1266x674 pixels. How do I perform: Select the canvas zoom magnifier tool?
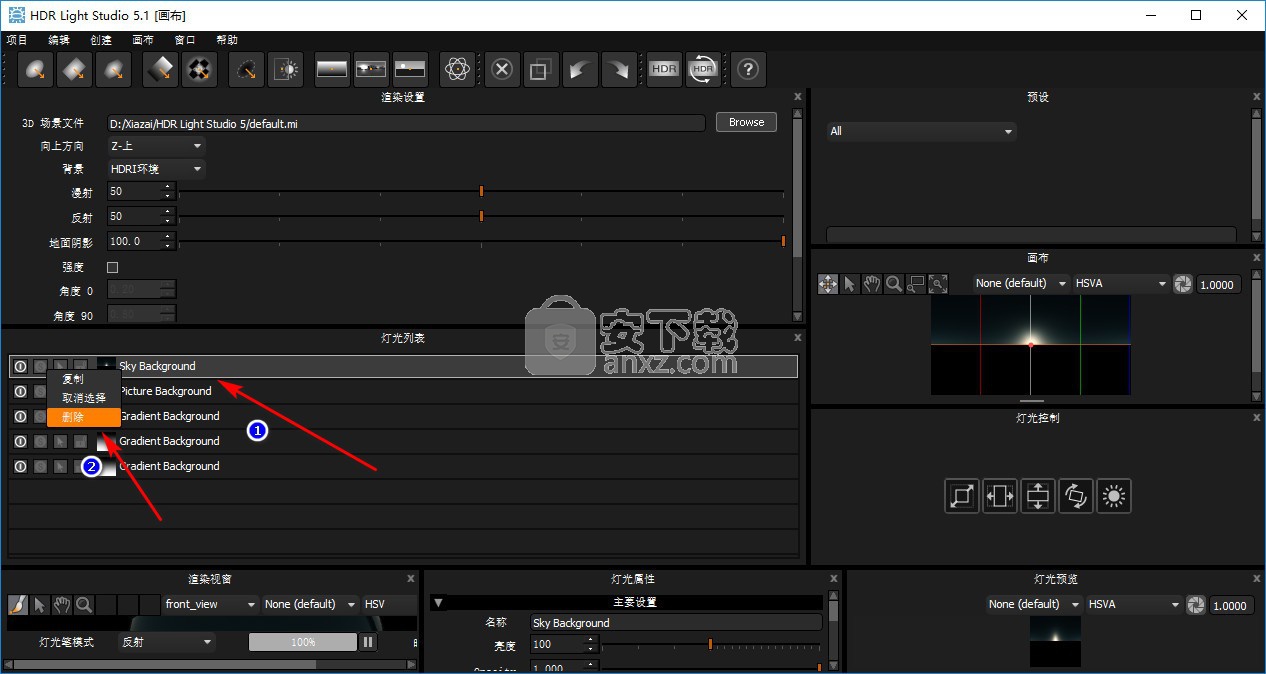894,284
